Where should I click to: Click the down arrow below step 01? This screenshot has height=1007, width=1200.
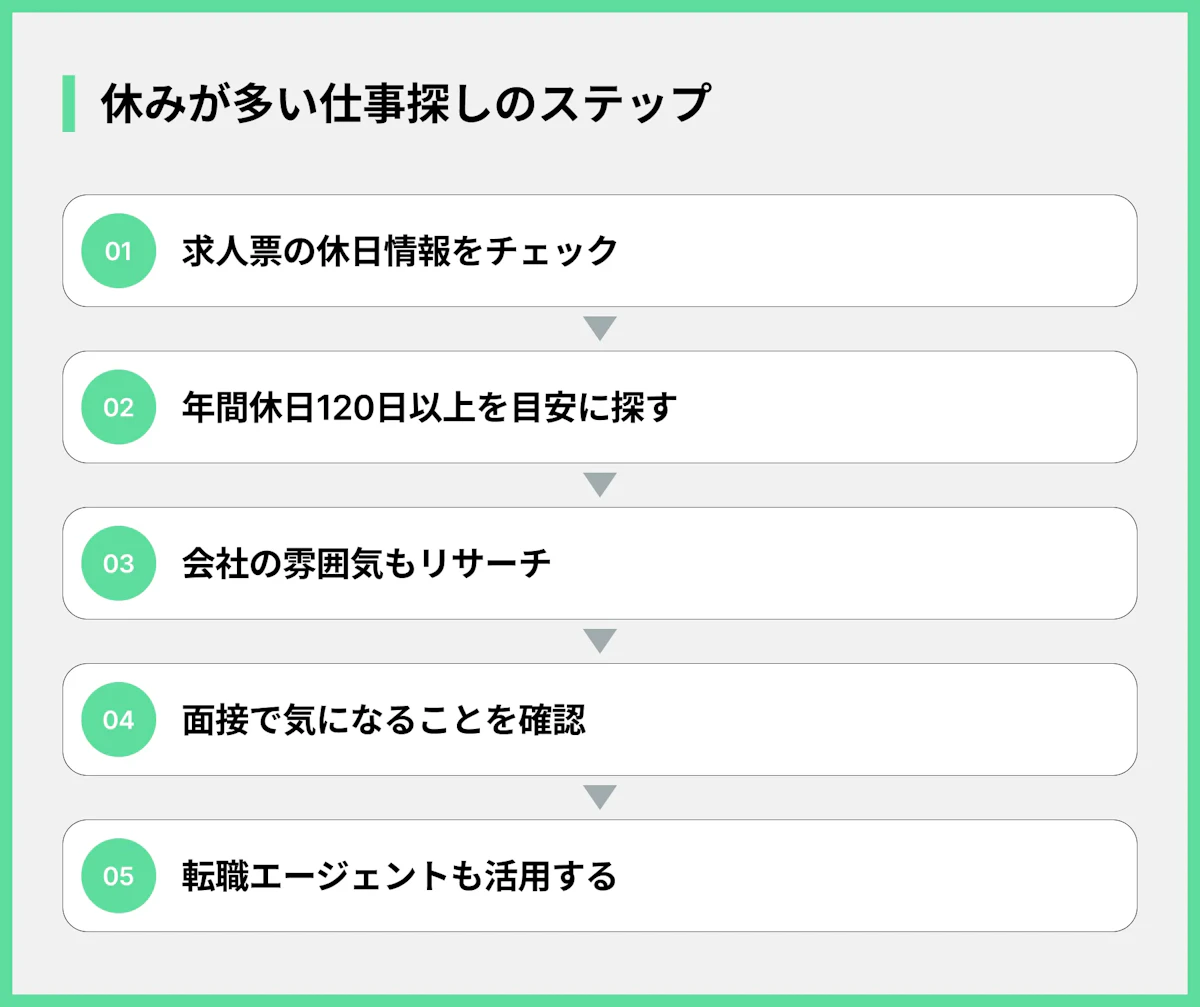pyautogui.click(x=599, y=328)
